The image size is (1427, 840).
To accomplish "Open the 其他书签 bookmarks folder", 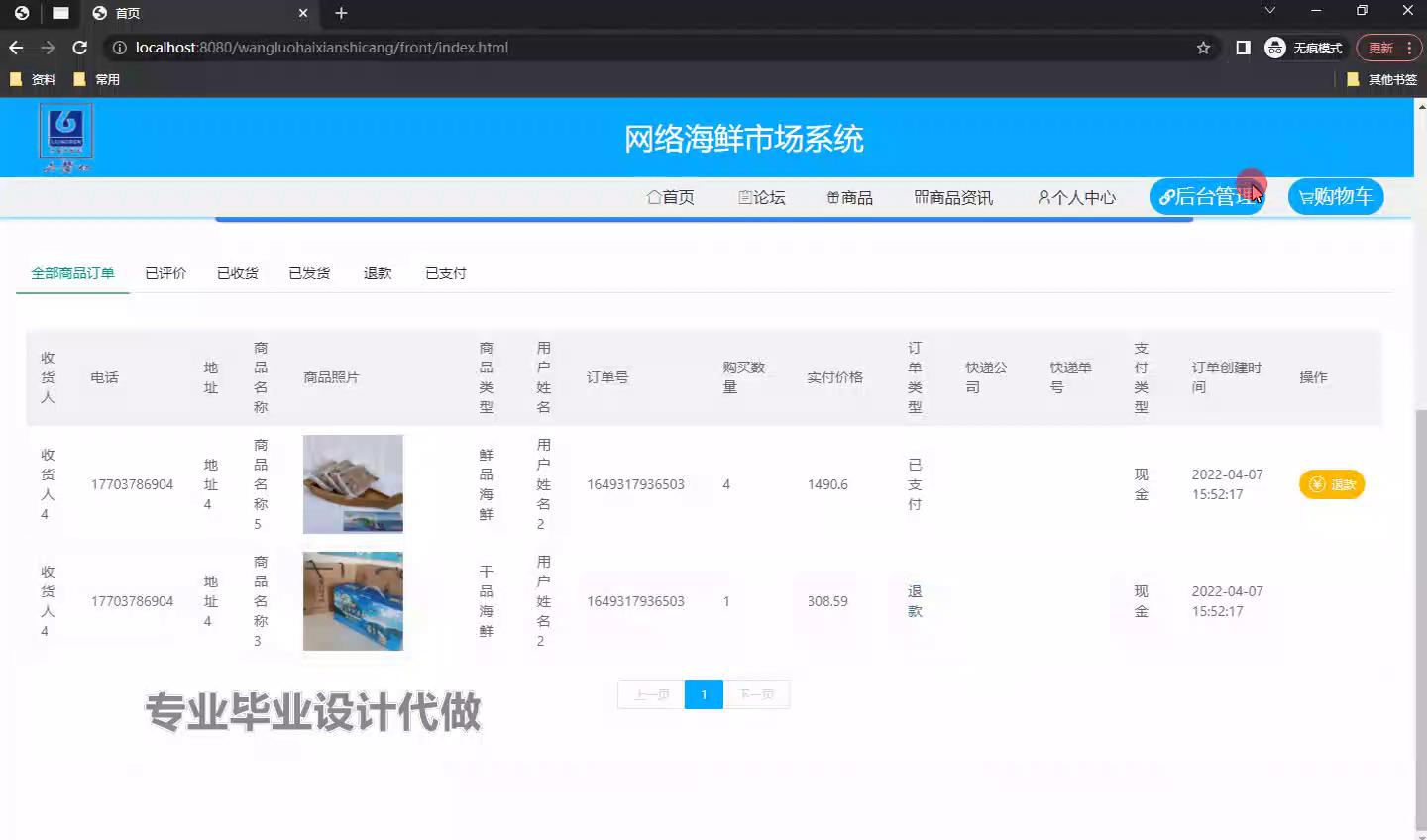I will tap(1381, 79).
